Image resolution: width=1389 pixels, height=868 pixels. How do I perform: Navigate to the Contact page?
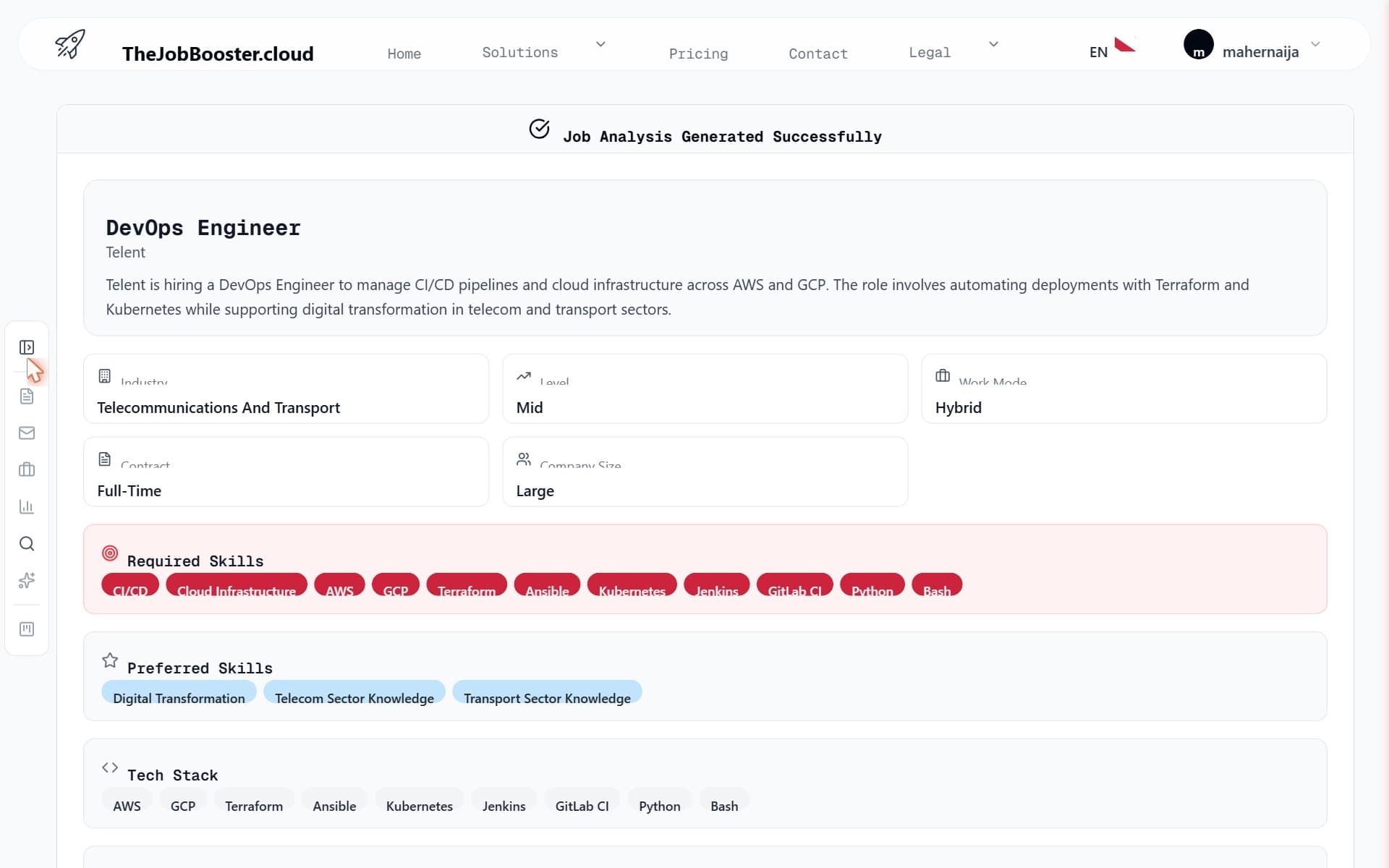point(818,54)
